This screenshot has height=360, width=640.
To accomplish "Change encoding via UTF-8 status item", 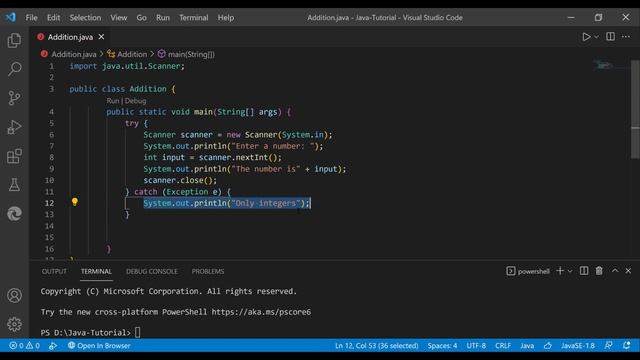I will point(476,346).
